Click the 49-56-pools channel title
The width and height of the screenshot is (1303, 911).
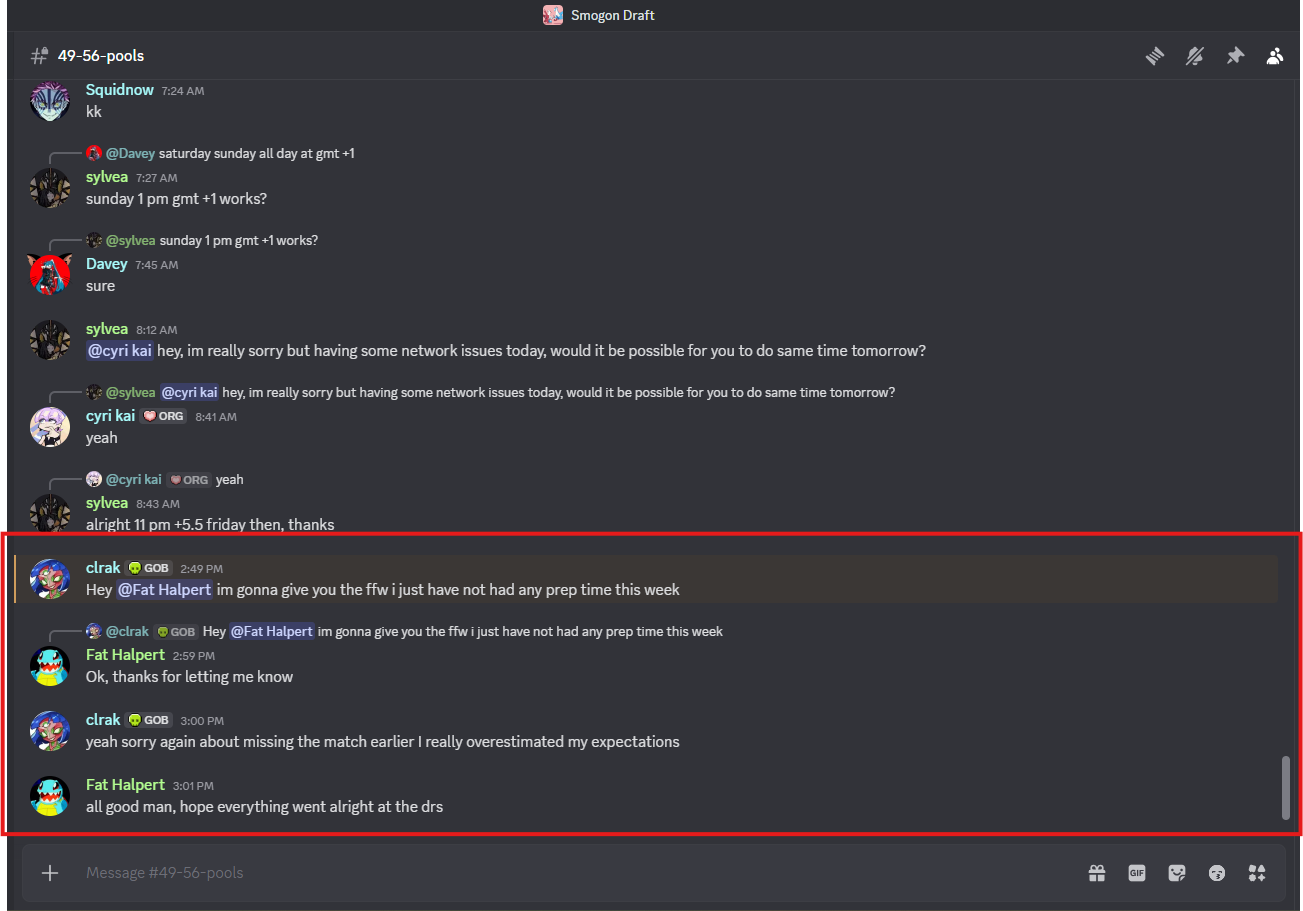[101, 56]
